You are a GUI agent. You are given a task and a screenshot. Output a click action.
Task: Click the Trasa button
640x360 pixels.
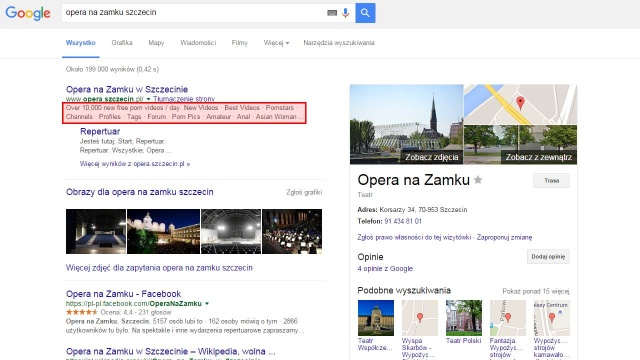click(x=551, y=180)
